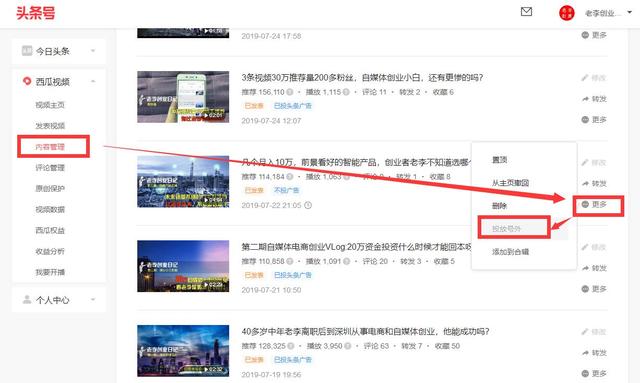This screenshot has width=640, height=383.
Task: Click the red account avatar
Action: (x=567, y=13)
